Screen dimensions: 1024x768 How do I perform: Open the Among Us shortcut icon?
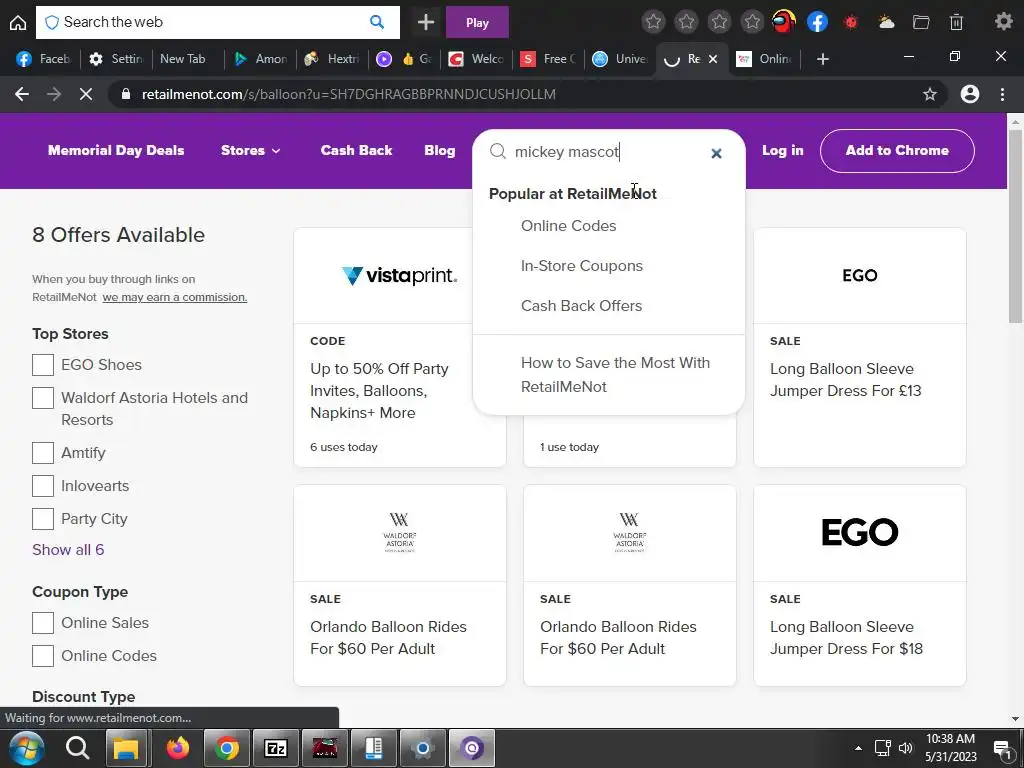[784, 22]
